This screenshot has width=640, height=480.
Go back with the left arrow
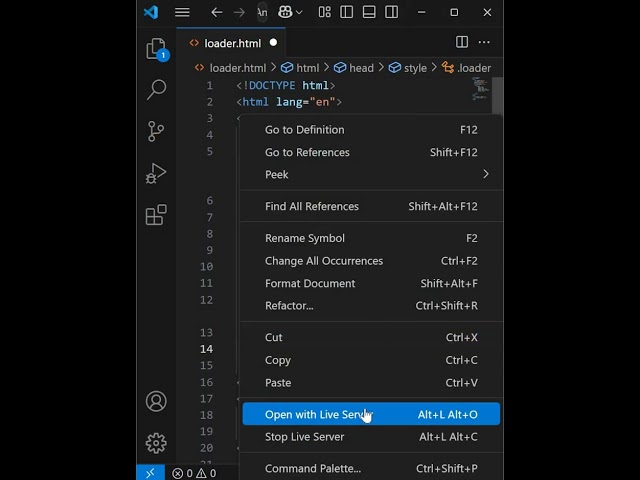click(x=216, y=13)
